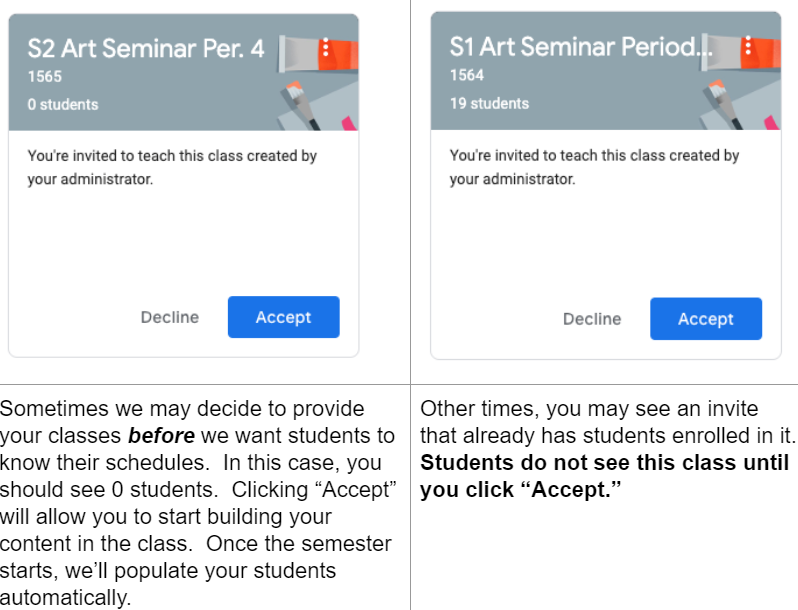Open the three-dot menu on S2 Art Seminar card
Image resolution: width=798 pixels, height=610 pixels.
(326, 47)
